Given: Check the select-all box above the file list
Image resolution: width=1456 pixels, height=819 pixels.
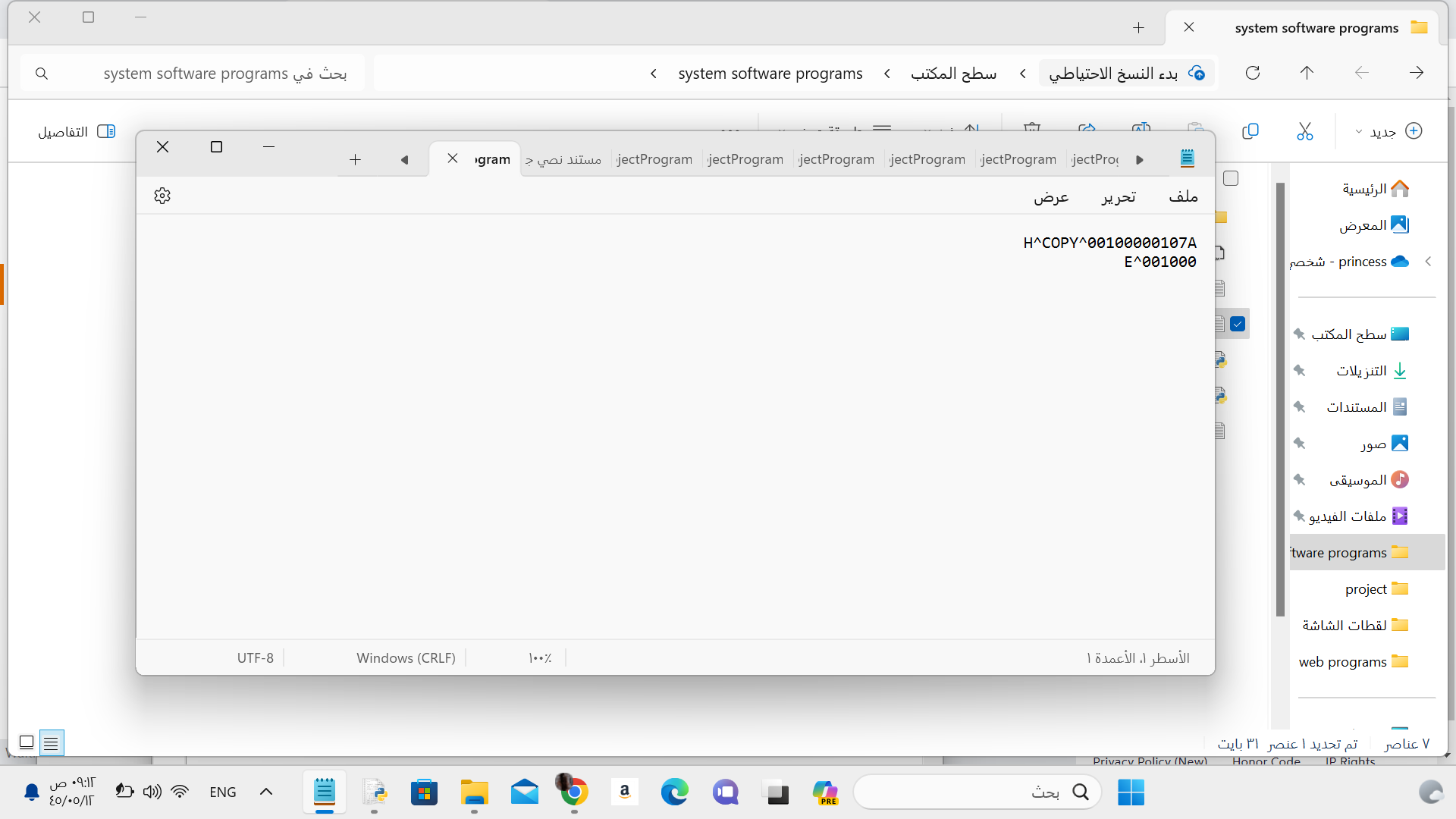Looking at the screenshot, I should point(1231,178).
